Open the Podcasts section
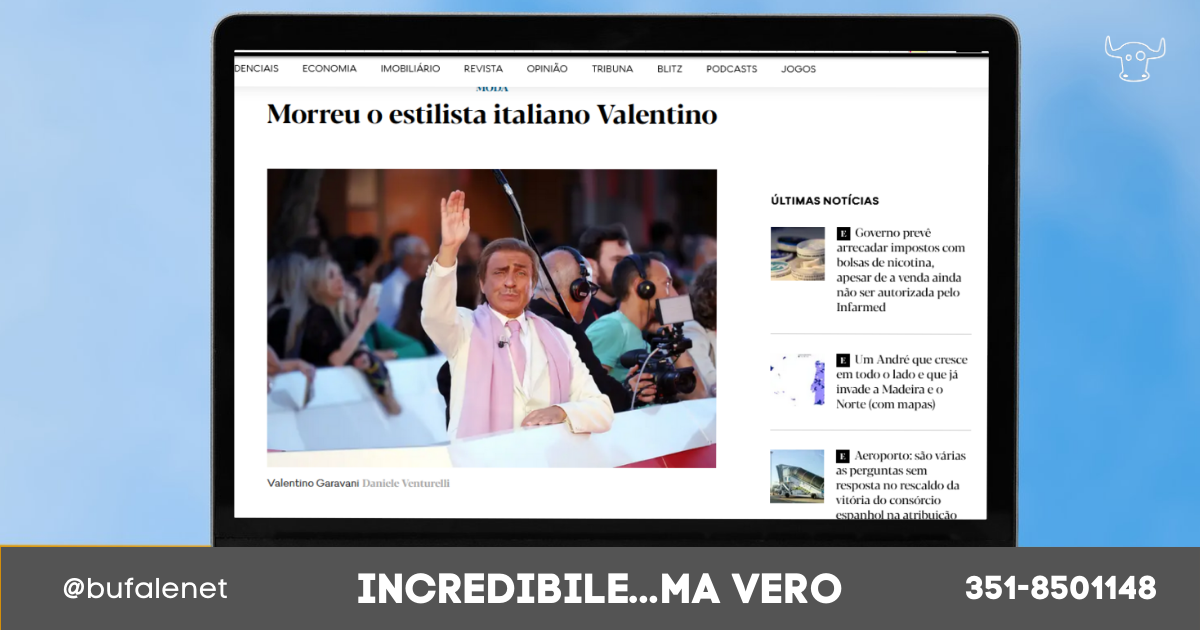1200x630 pixels. pyautogui.click(x=731, y=69)
